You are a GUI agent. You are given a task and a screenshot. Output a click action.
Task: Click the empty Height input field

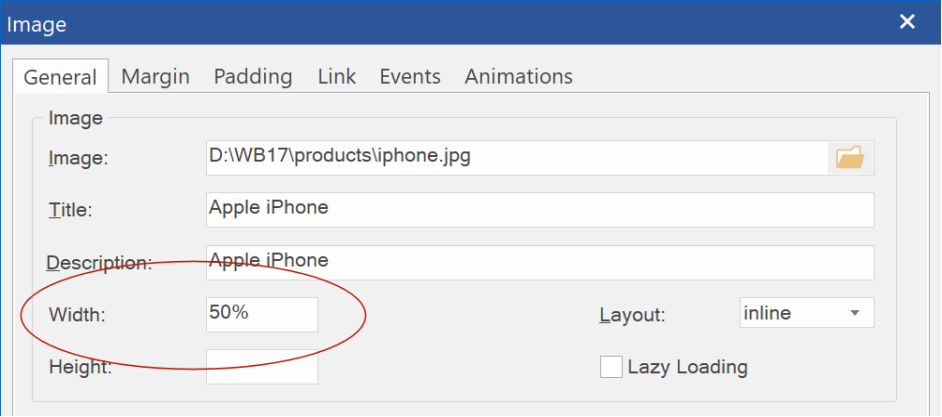262,367
